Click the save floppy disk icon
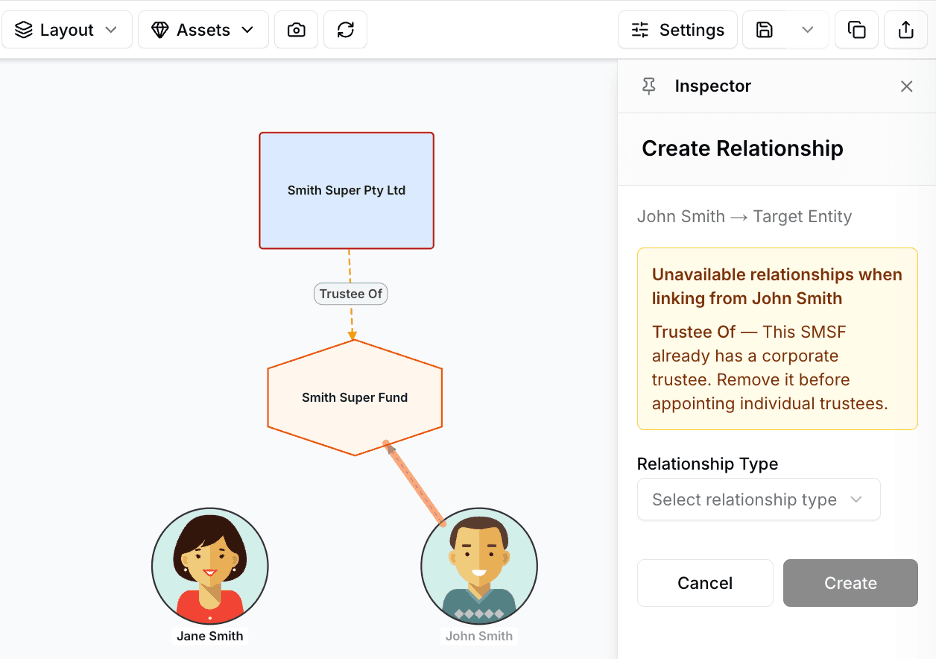Screen dimensions: 936x660 pyautogui.click(x=765, y=30)
